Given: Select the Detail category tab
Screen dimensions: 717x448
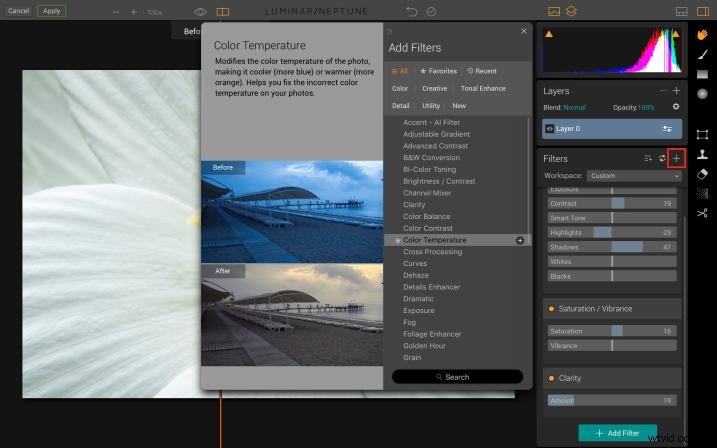Looking at the screenshot, I should pyautogui.click(x=401, y=106).
